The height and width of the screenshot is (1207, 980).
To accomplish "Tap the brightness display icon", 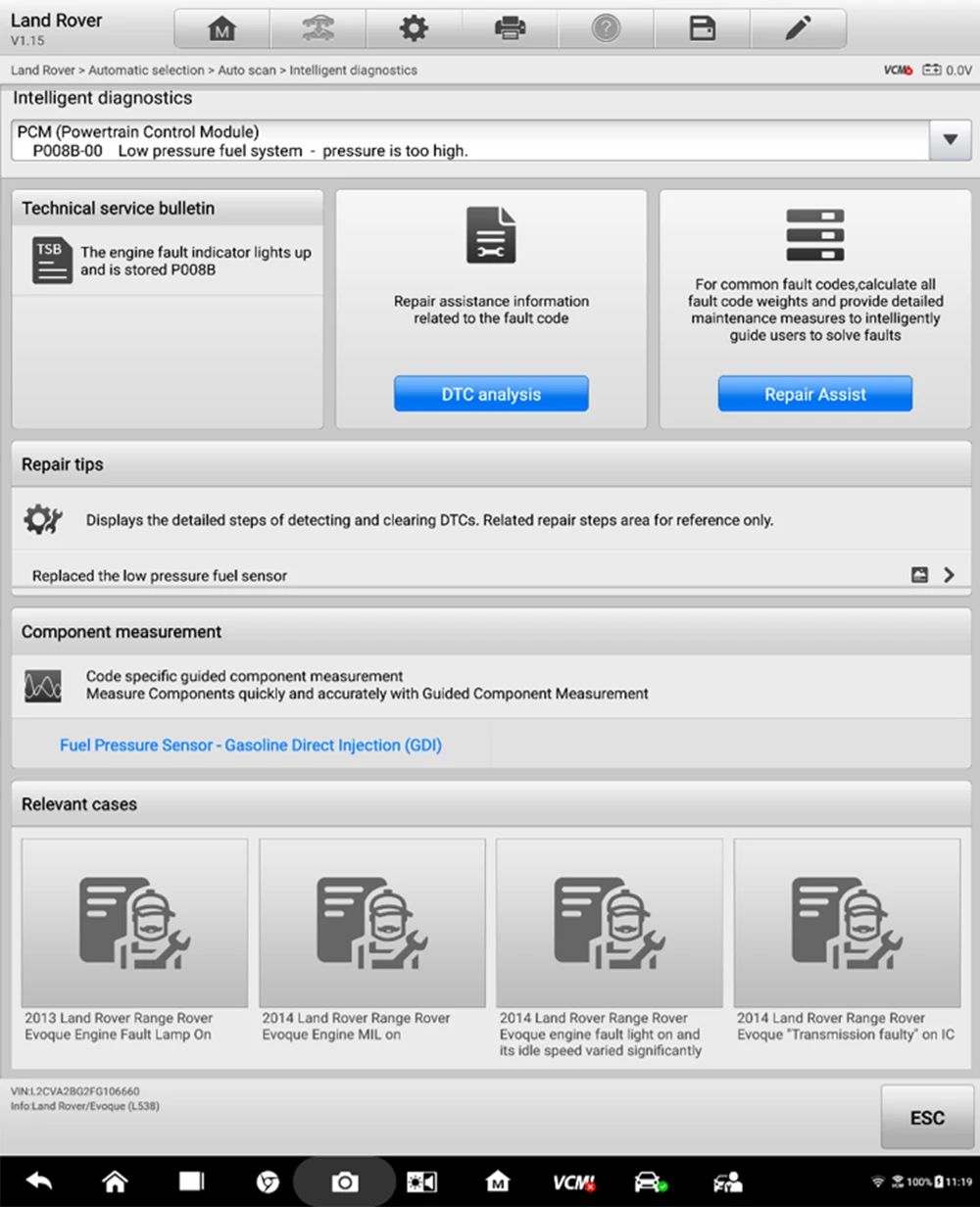I will (421, 1183).
